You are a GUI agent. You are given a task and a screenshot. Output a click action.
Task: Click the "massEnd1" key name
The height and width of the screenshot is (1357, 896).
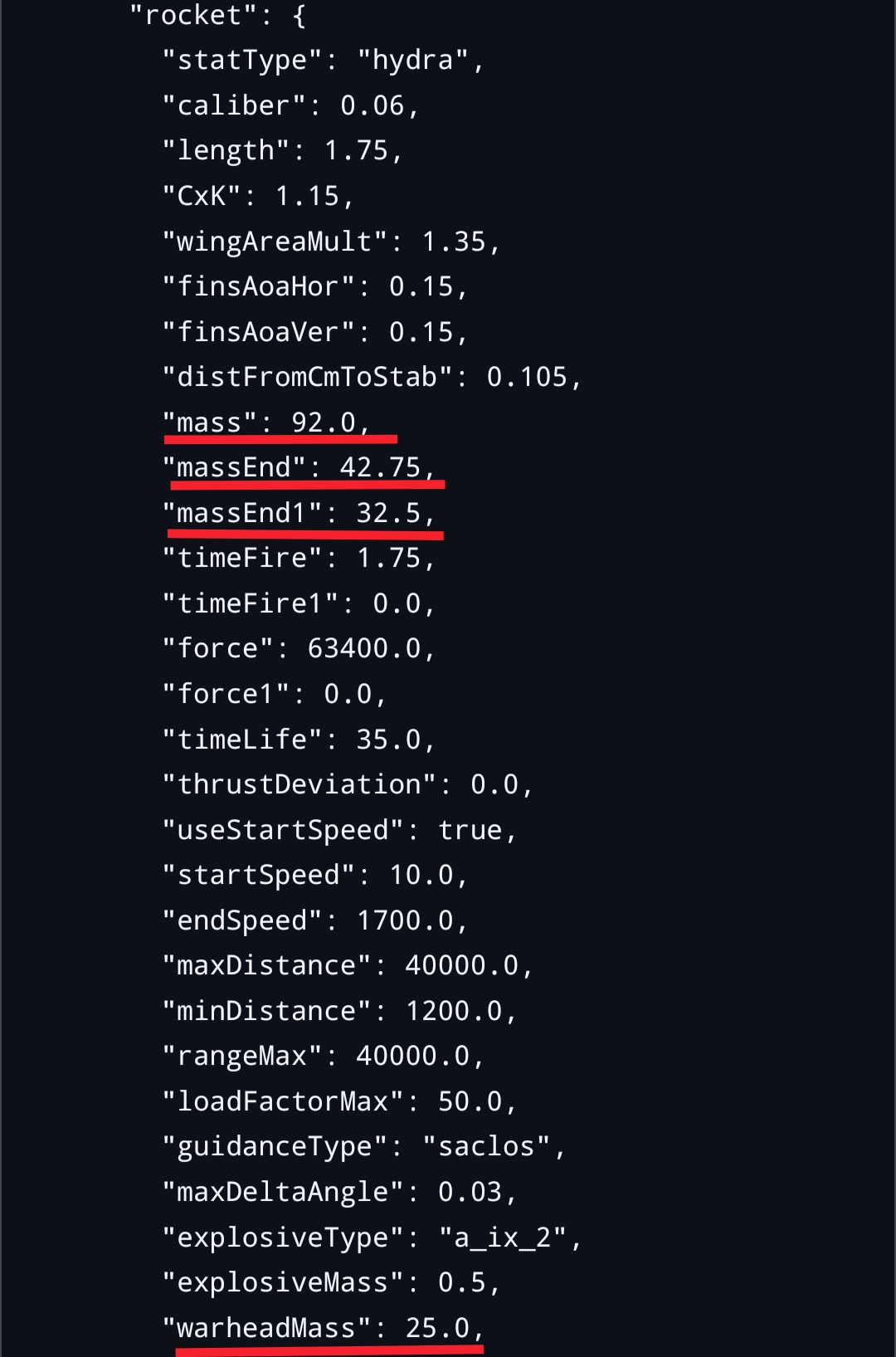pyautogui.click(x=242, y=514)
